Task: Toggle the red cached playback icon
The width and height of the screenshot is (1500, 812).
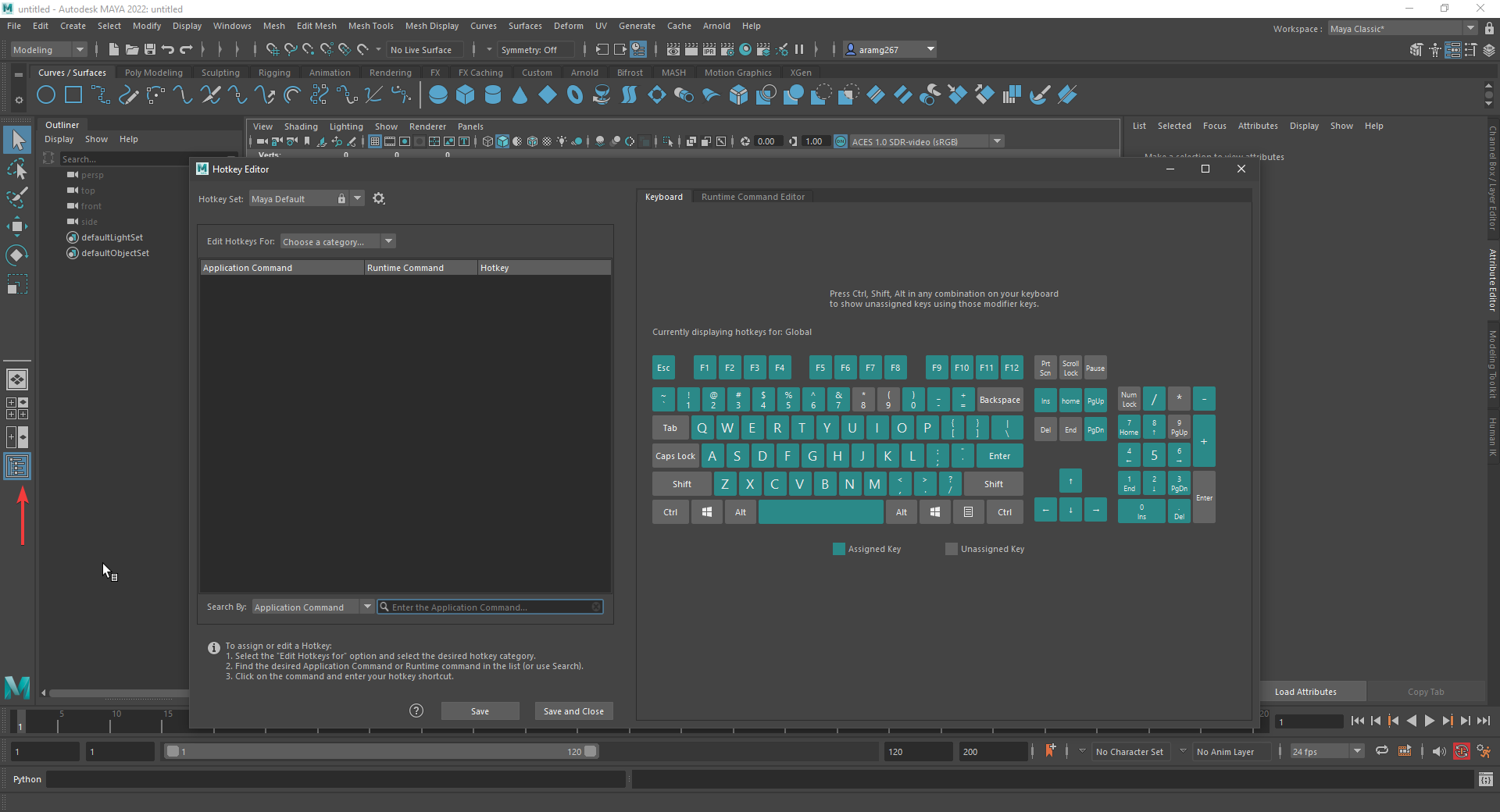Action: click(x=1462, y=751)
